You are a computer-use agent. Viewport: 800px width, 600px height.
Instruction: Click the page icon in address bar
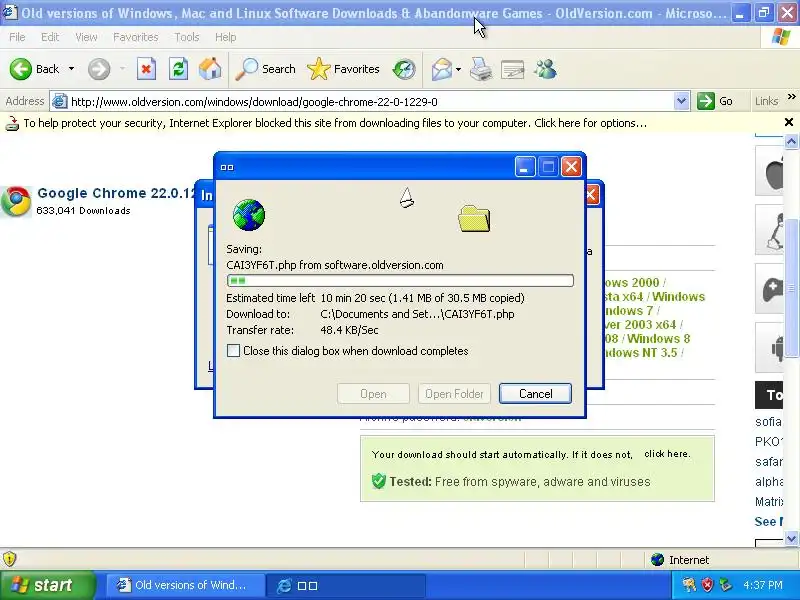pos(60,101)
